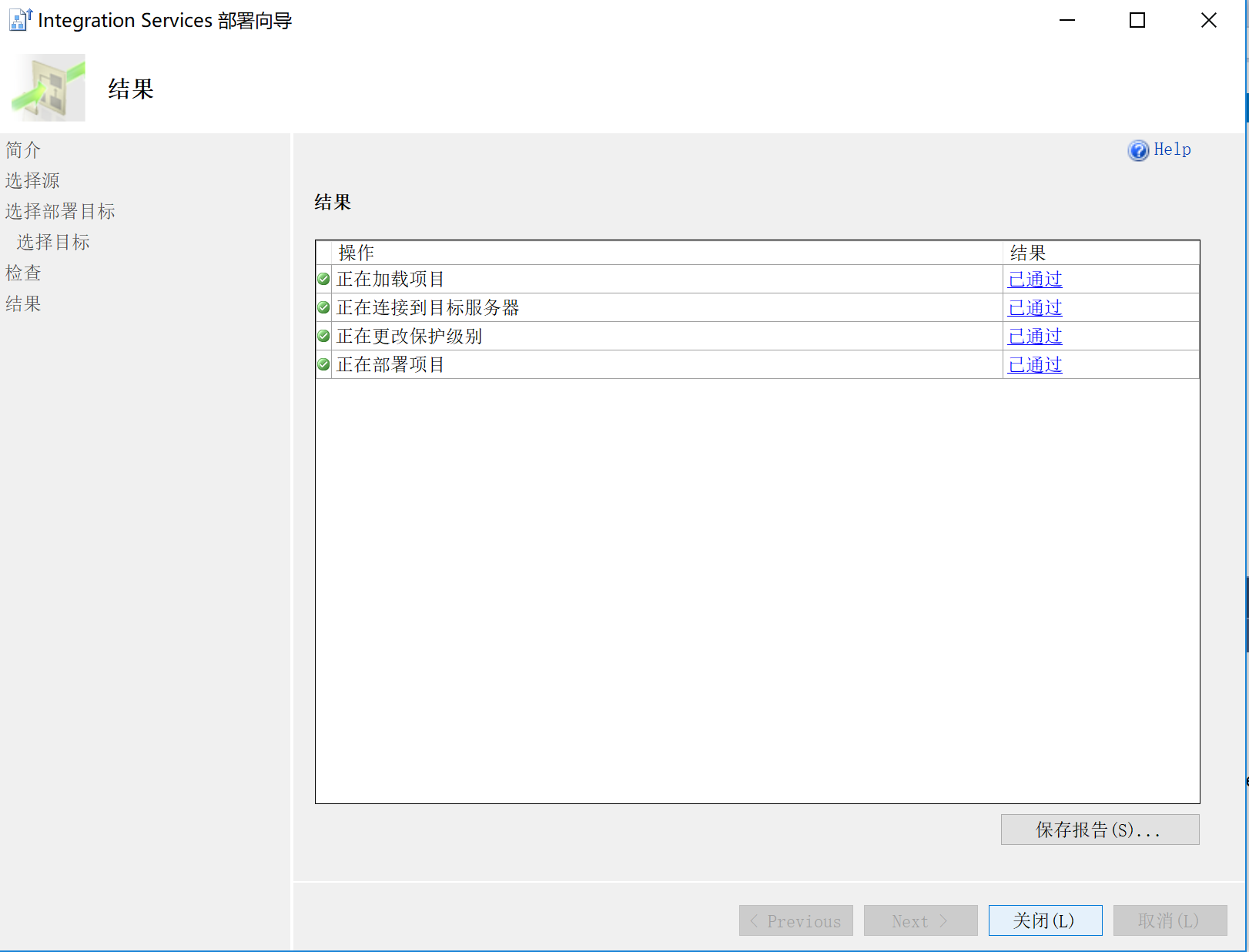
Task: Maximize the deployment wizard window
Action: (x=1137, y=20)
